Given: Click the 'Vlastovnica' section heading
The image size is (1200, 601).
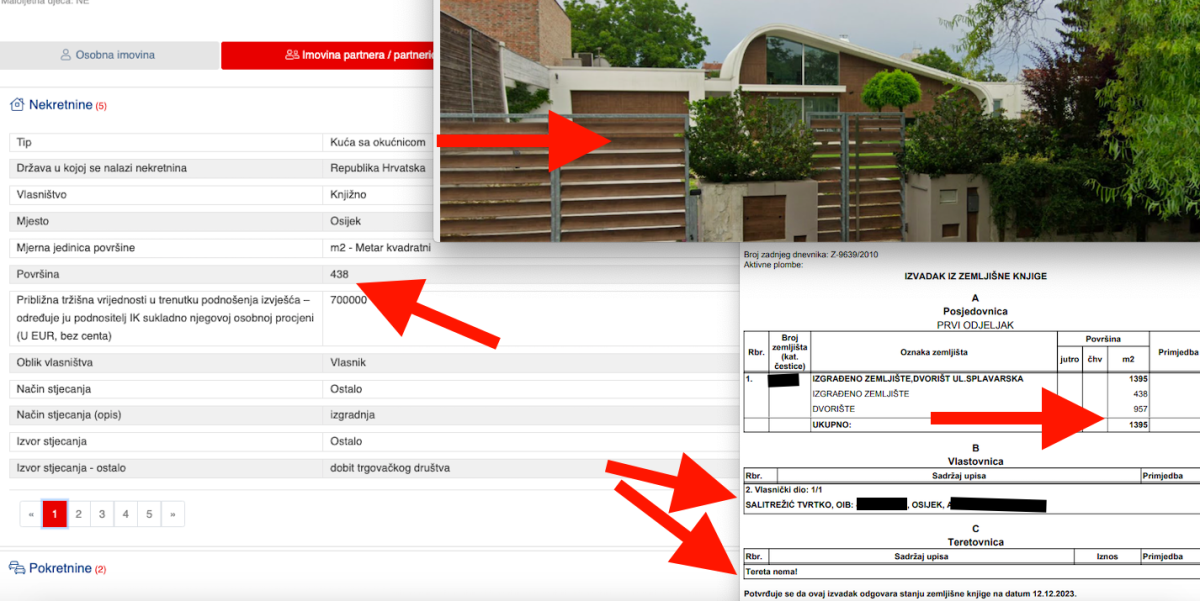Looking at the screenshot, I should click(x=975, y=461).
